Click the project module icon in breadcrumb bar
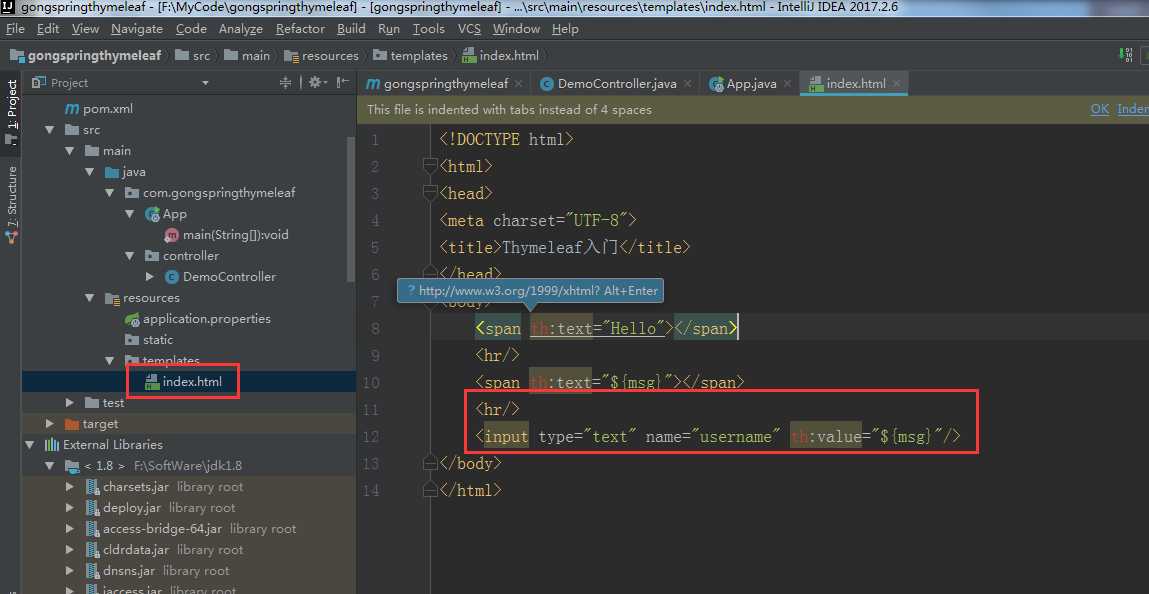 pos(17,56)
